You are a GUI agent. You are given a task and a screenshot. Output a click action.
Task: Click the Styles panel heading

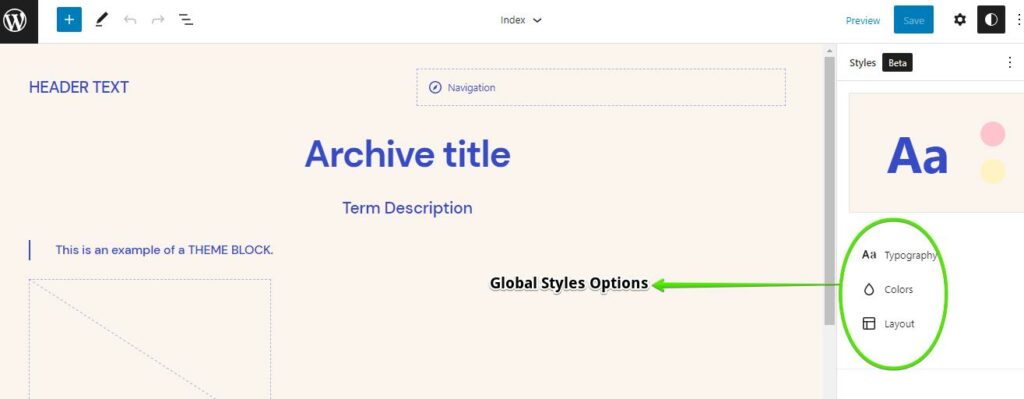[x=862, y=63]
